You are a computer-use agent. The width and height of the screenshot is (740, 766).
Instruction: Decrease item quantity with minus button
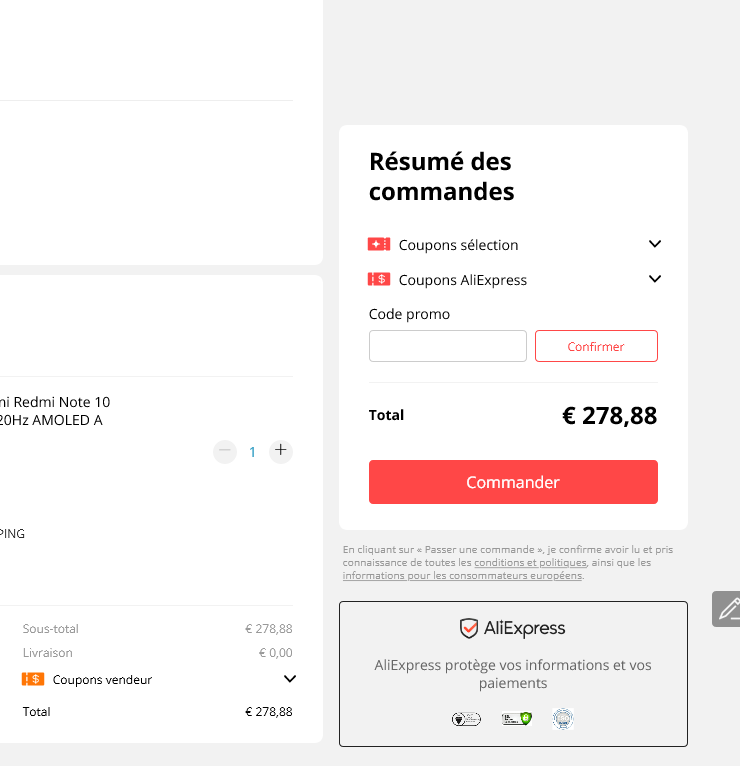pos(225,451)
